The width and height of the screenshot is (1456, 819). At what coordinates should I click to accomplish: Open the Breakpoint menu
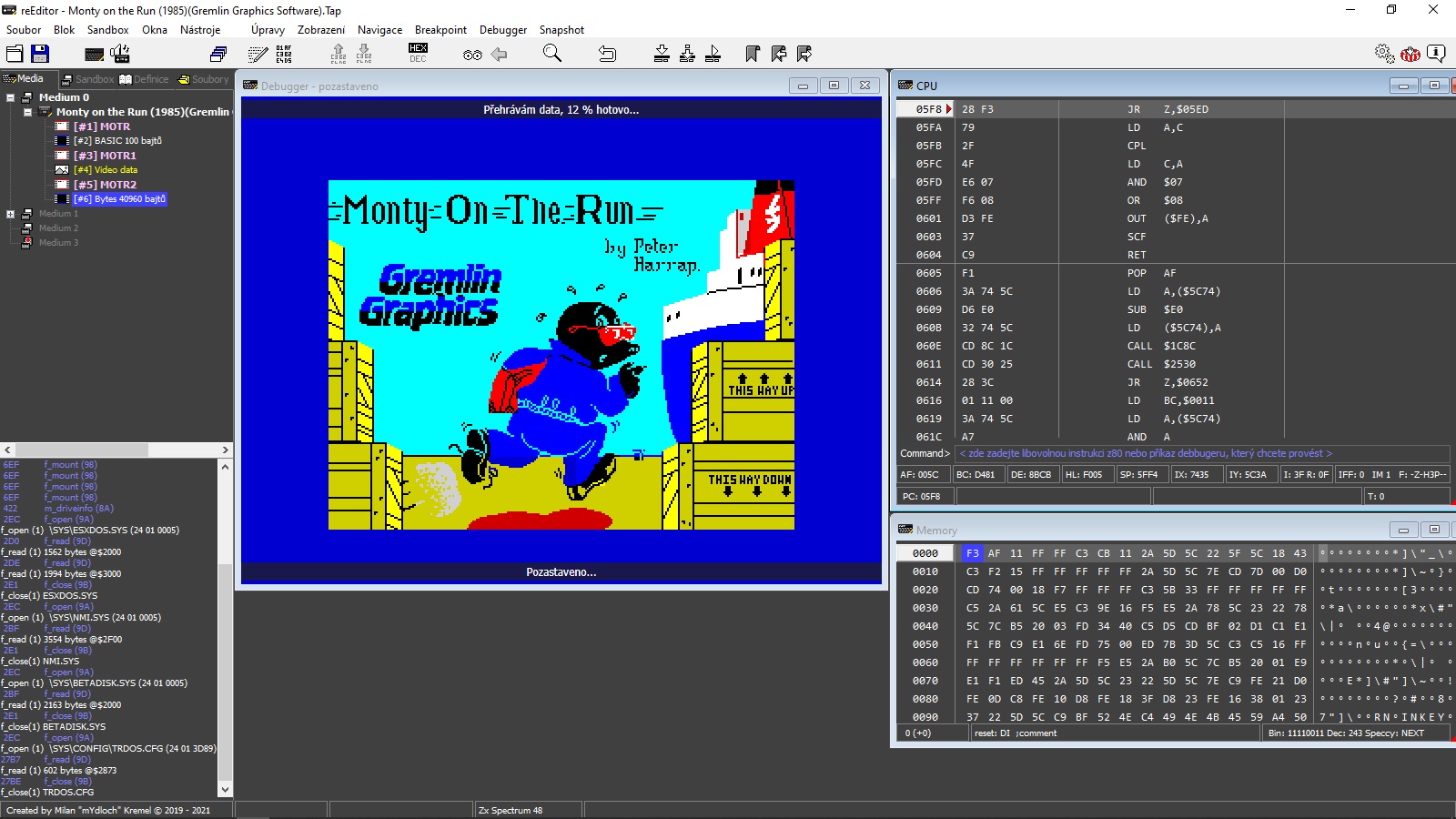tap(440, 30)
